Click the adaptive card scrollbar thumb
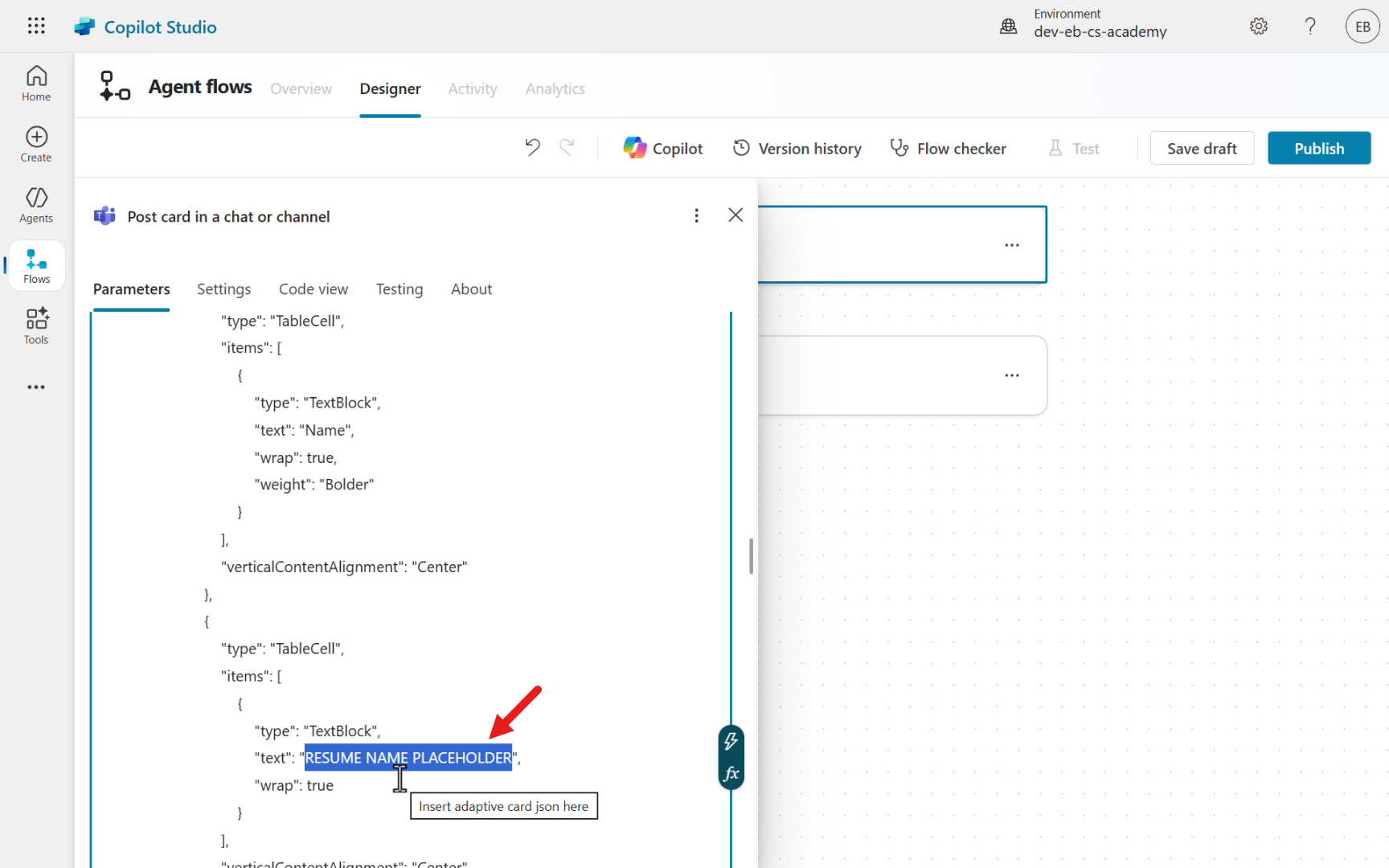 click(x=751, y=556)
